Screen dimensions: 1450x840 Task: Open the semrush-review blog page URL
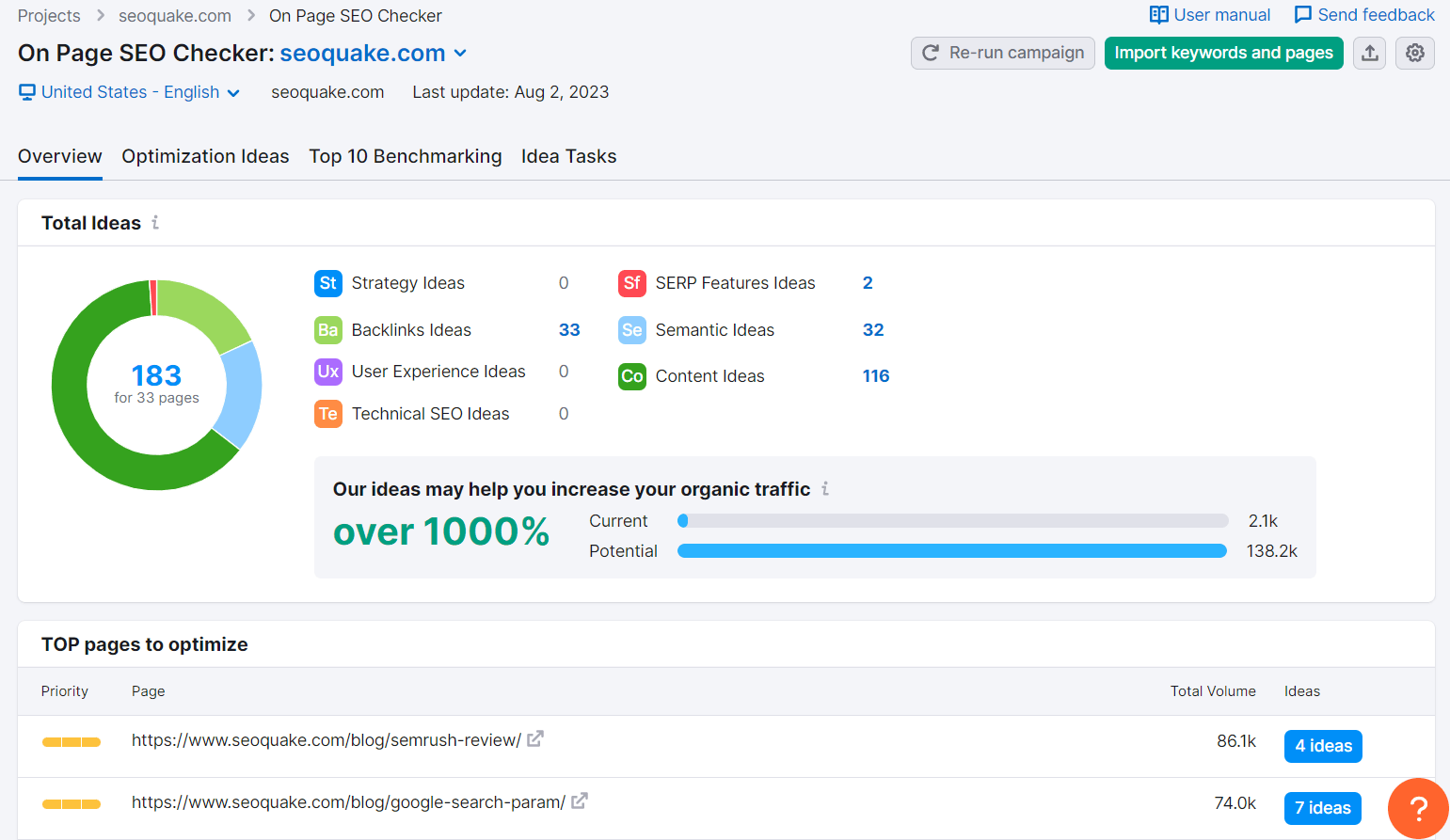tap(327, 740)
